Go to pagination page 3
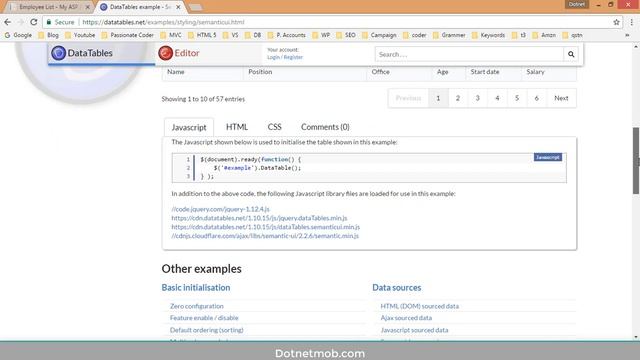Viewport: 640px width, 360px height. click(477, 98)
